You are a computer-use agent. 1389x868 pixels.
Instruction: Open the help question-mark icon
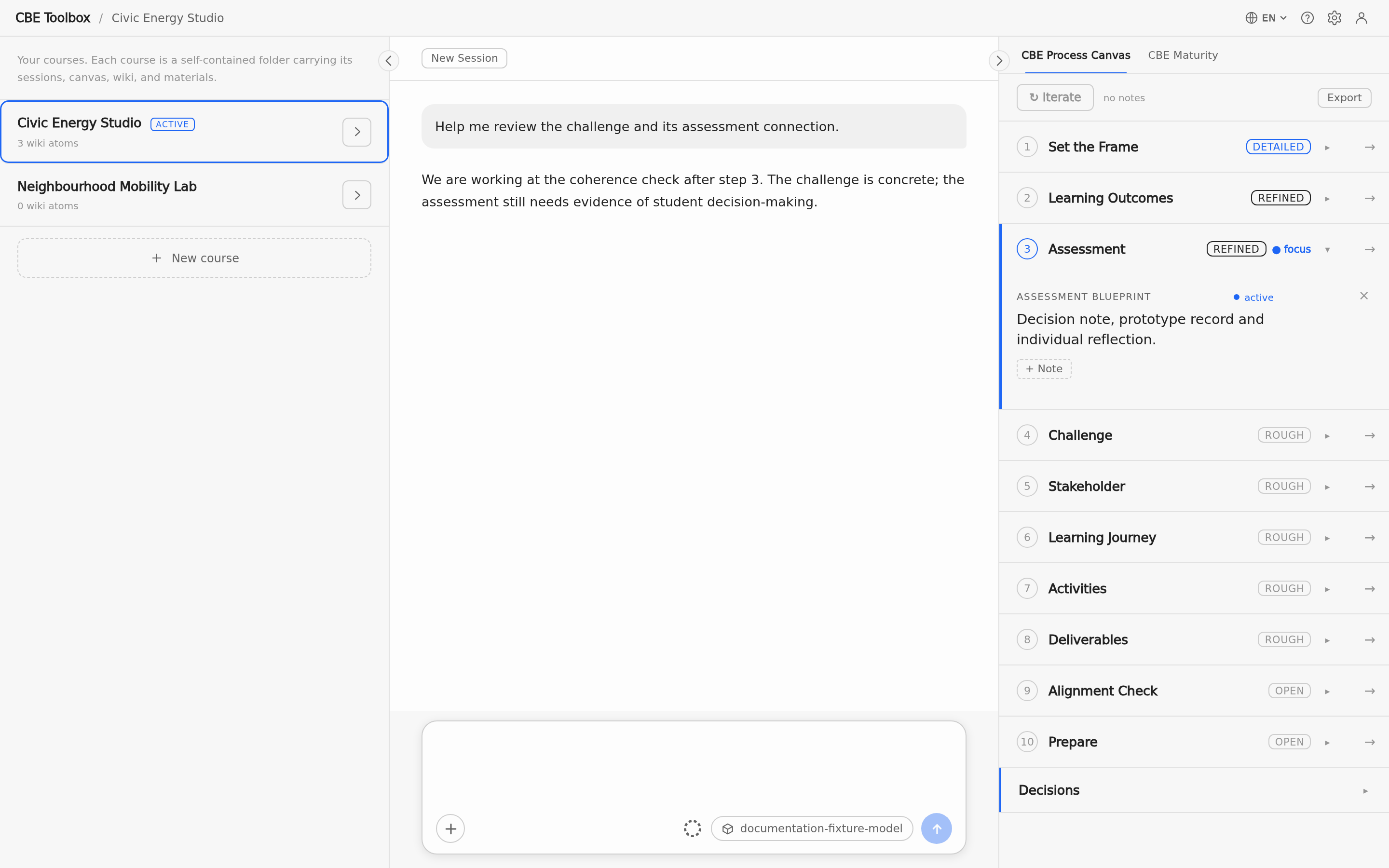pyautogui.click(x=1307, y=18)
